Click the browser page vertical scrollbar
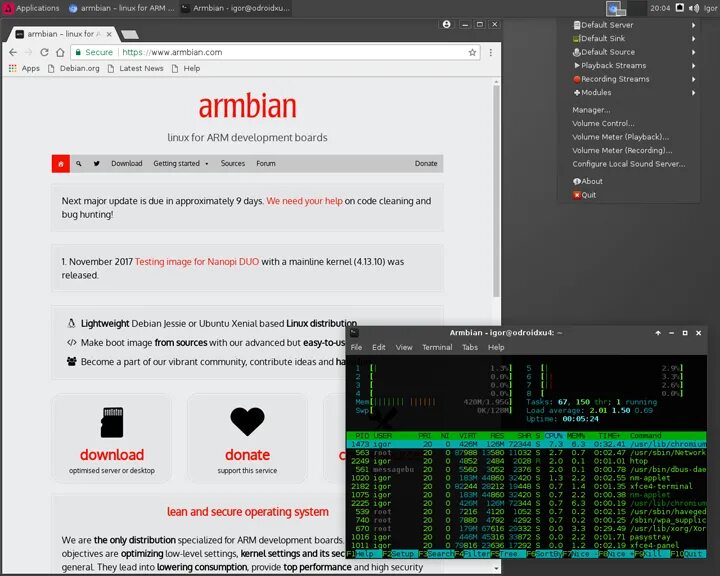The height and width of the screenshot is (576, 720). click(496, 191)
